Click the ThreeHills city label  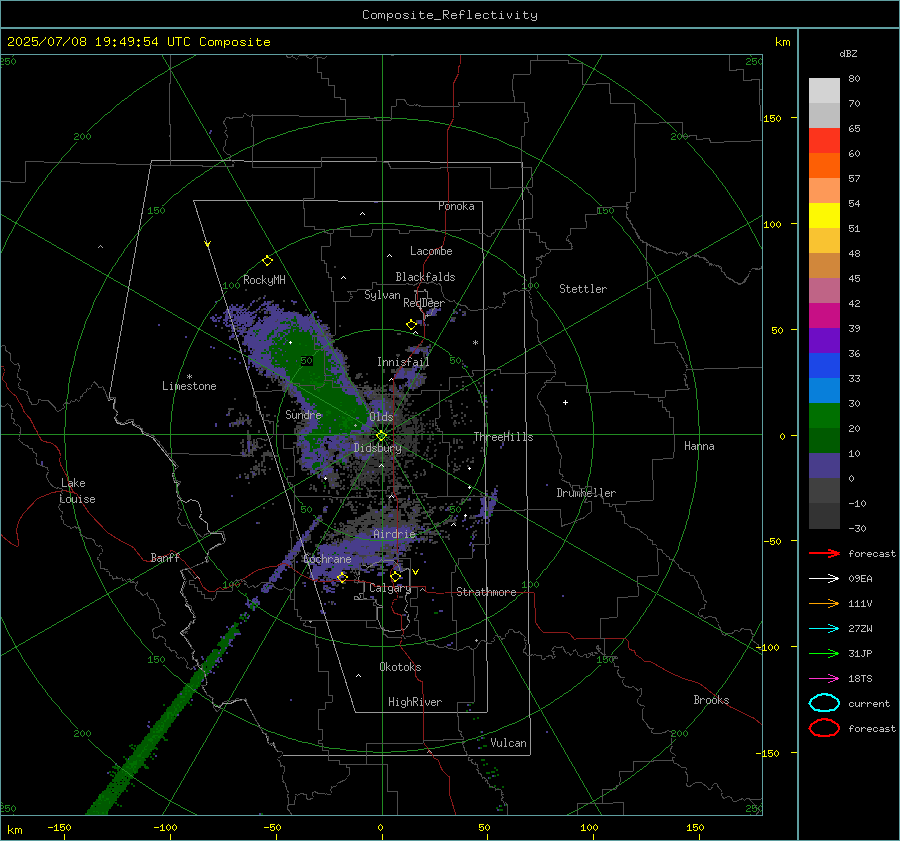tap(503, 437)
